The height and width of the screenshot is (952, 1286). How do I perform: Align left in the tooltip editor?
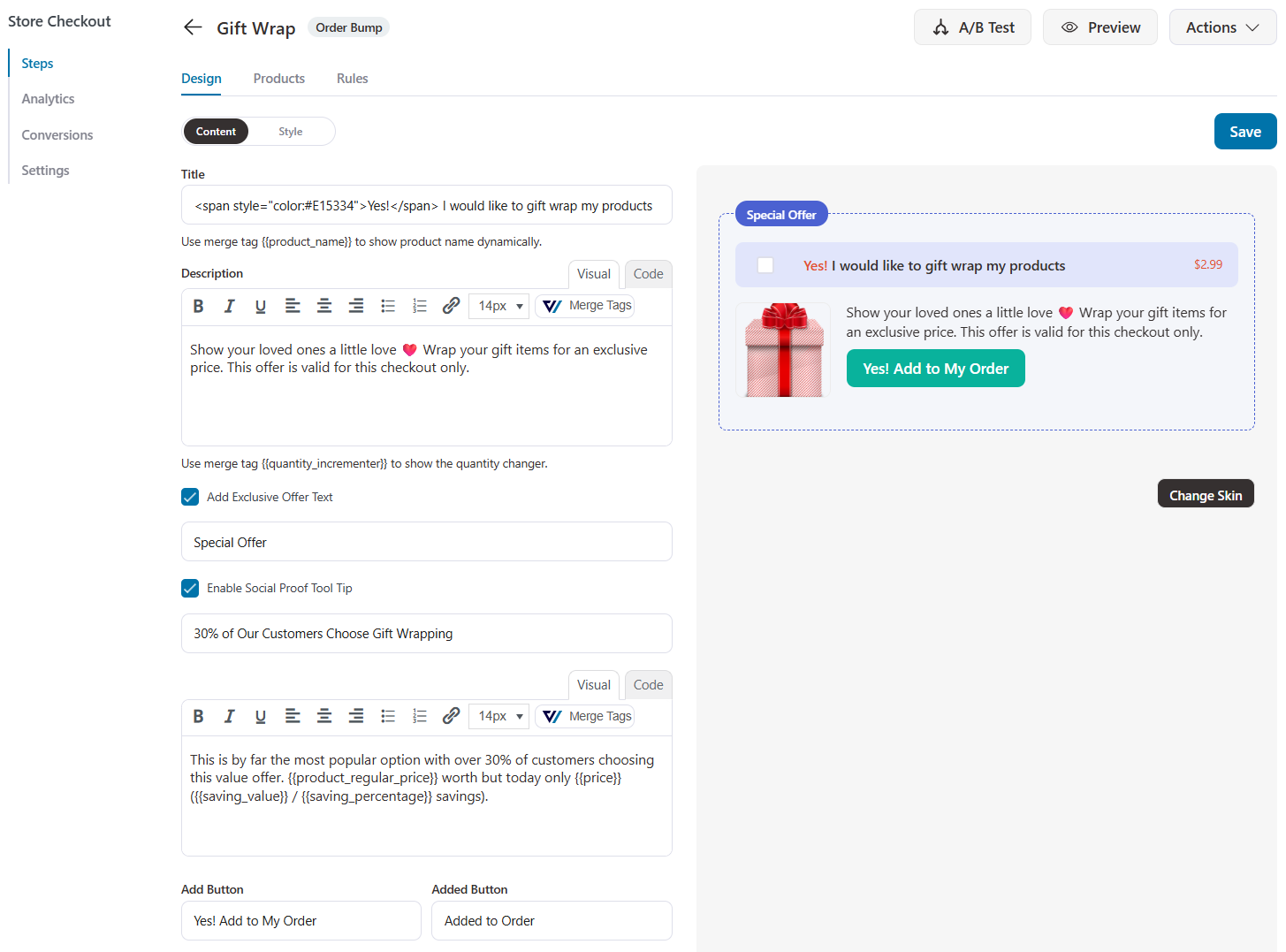click(293, 717)
